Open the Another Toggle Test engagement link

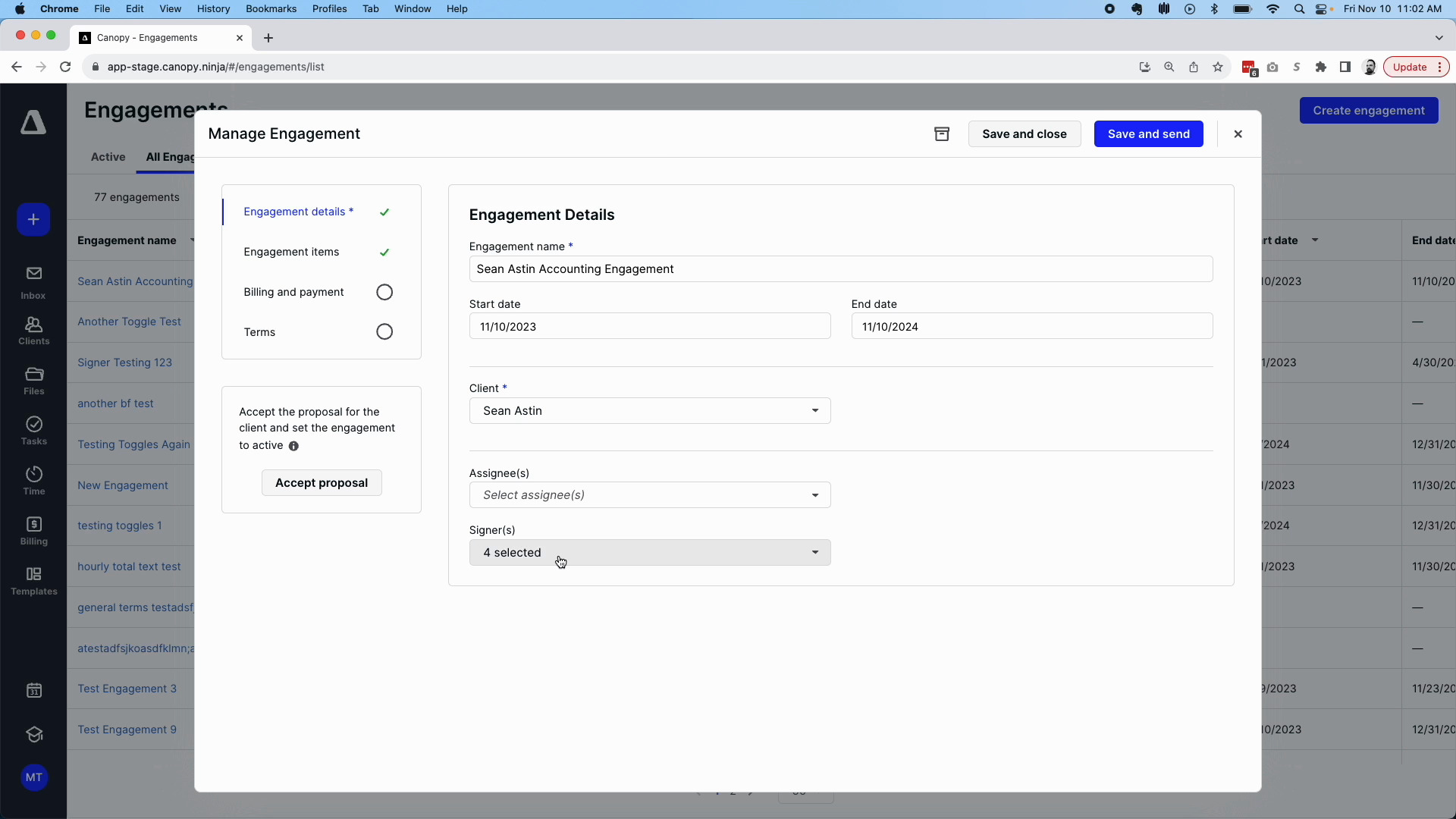[129, 322]
